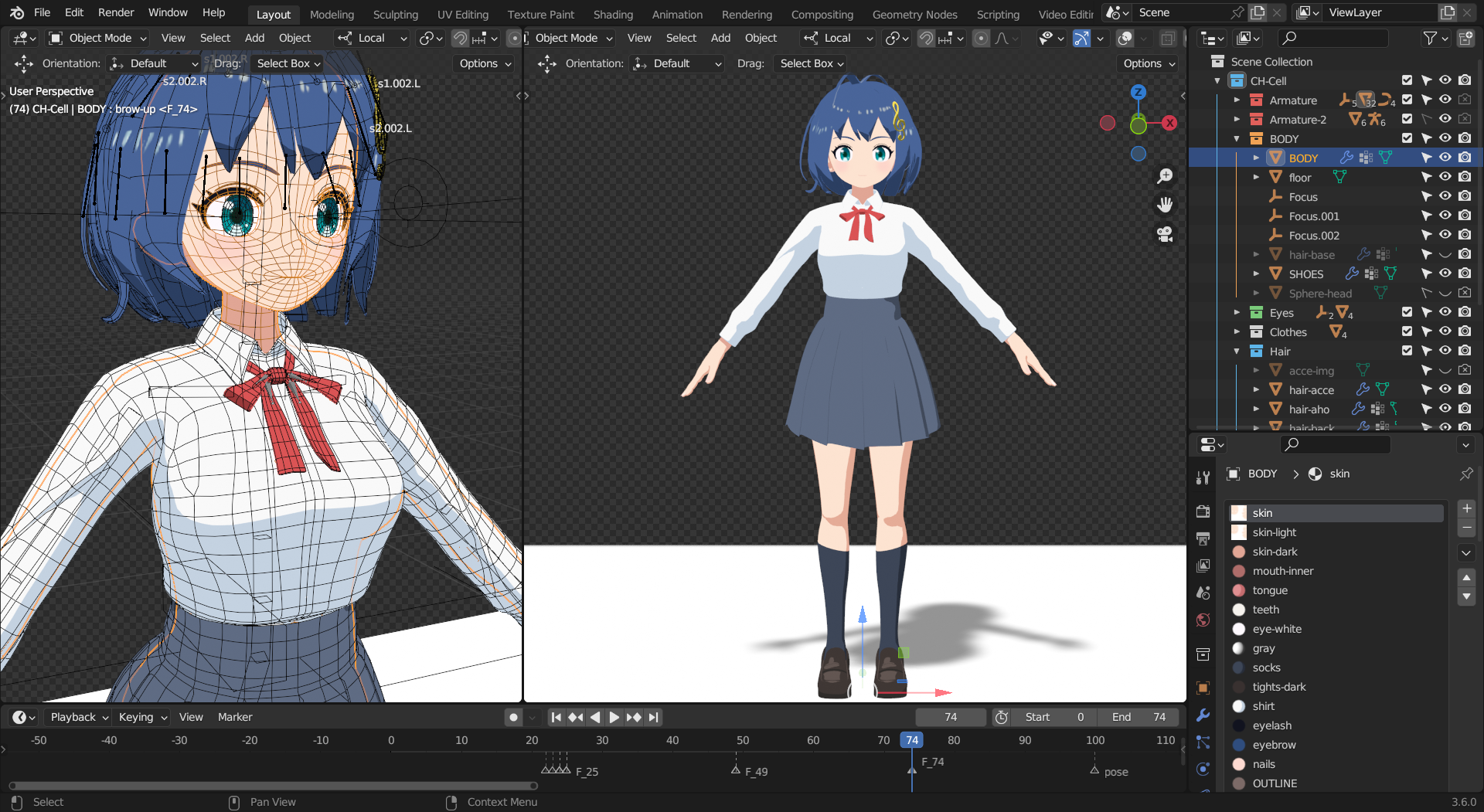Open the Rendering menu
The height and width of the screenshot is (812, 1484).
[747, 14]
